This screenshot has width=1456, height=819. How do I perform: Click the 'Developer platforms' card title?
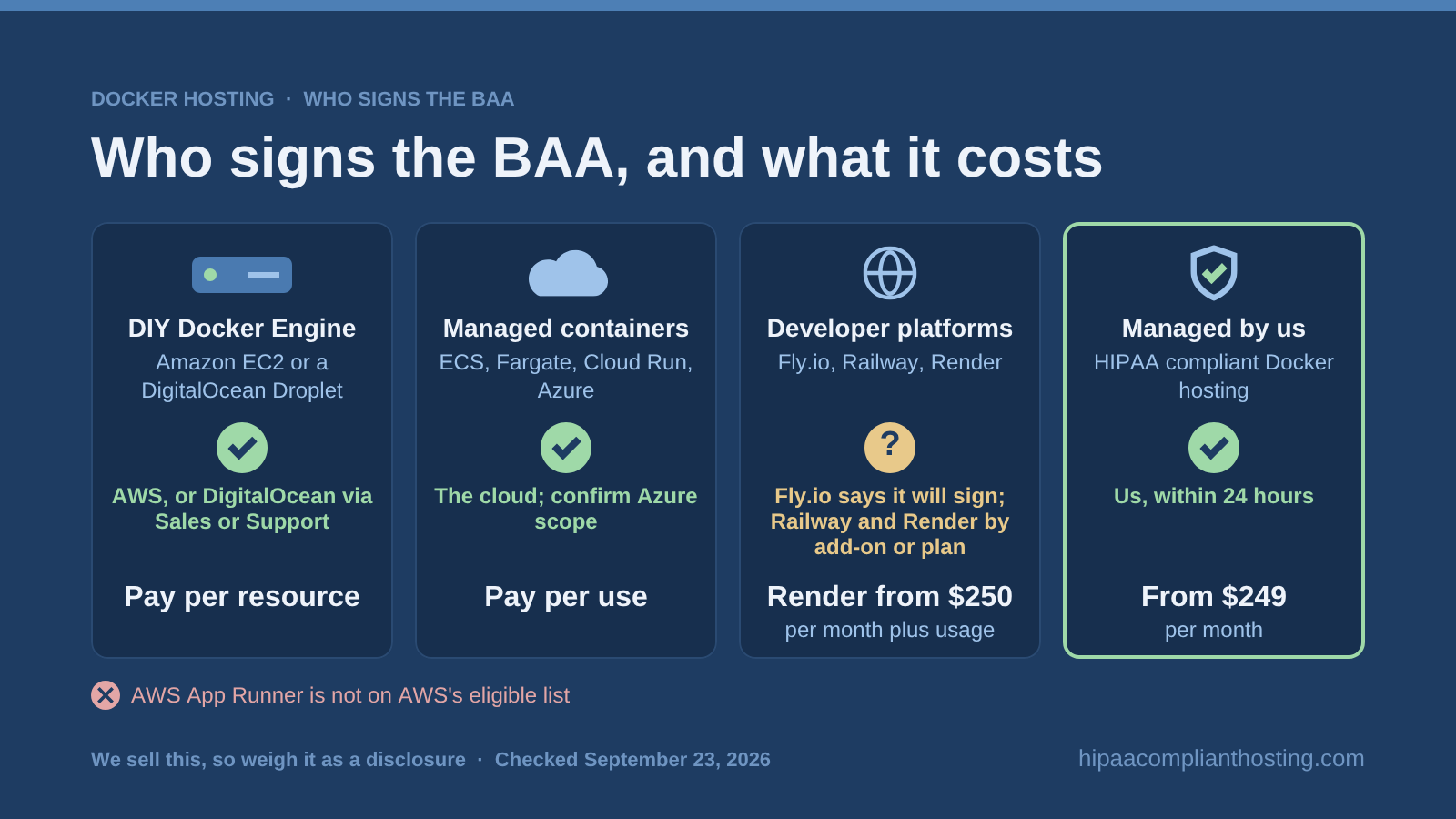click(890, 329)
